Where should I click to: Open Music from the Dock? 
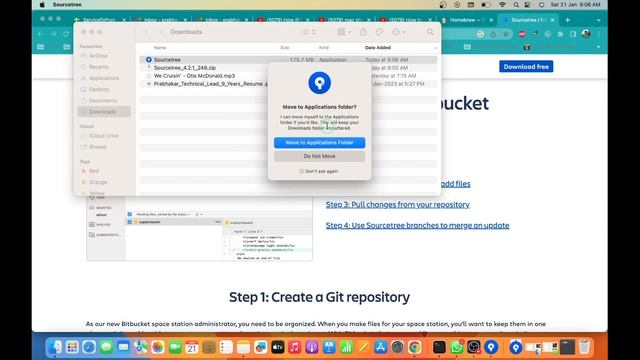pyautogui.click(x=295, y=347)
